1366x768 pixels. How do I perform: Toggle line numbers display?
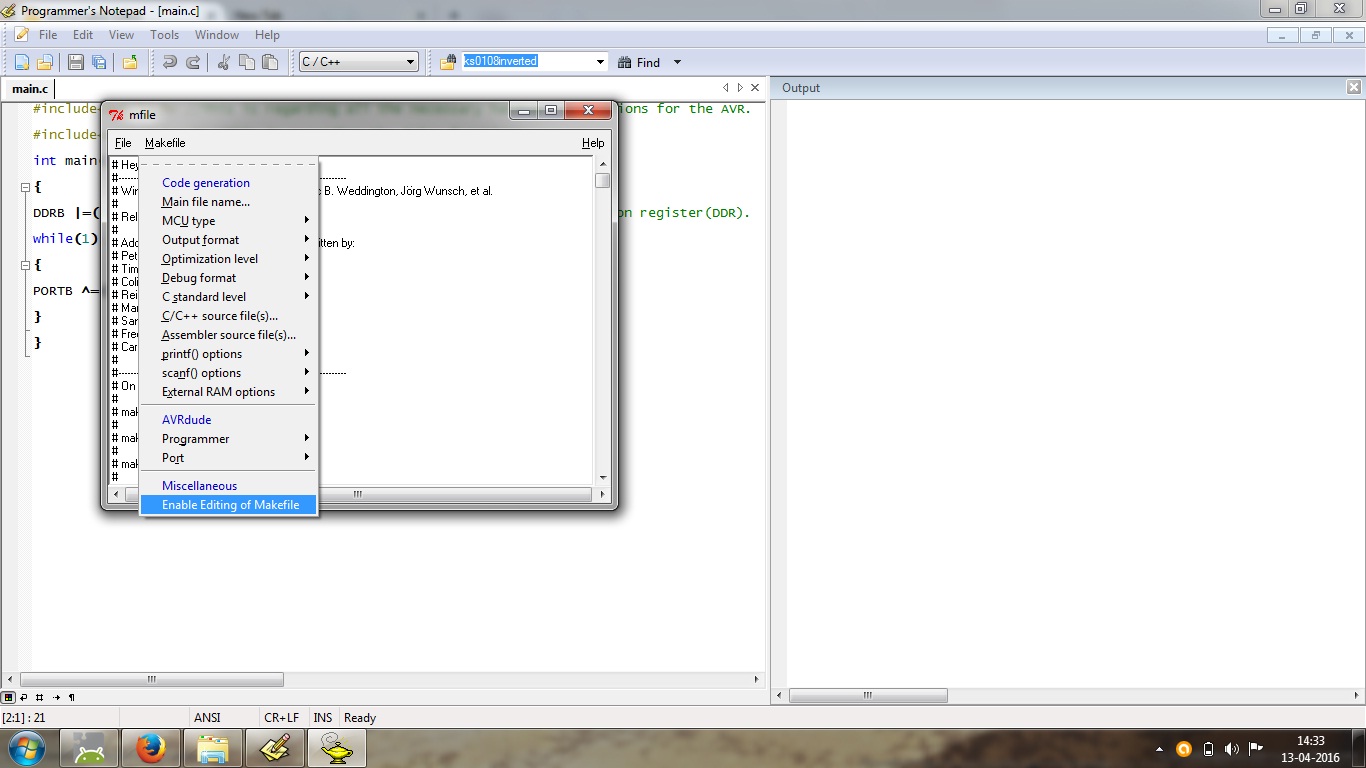click(x=39, y=698)
